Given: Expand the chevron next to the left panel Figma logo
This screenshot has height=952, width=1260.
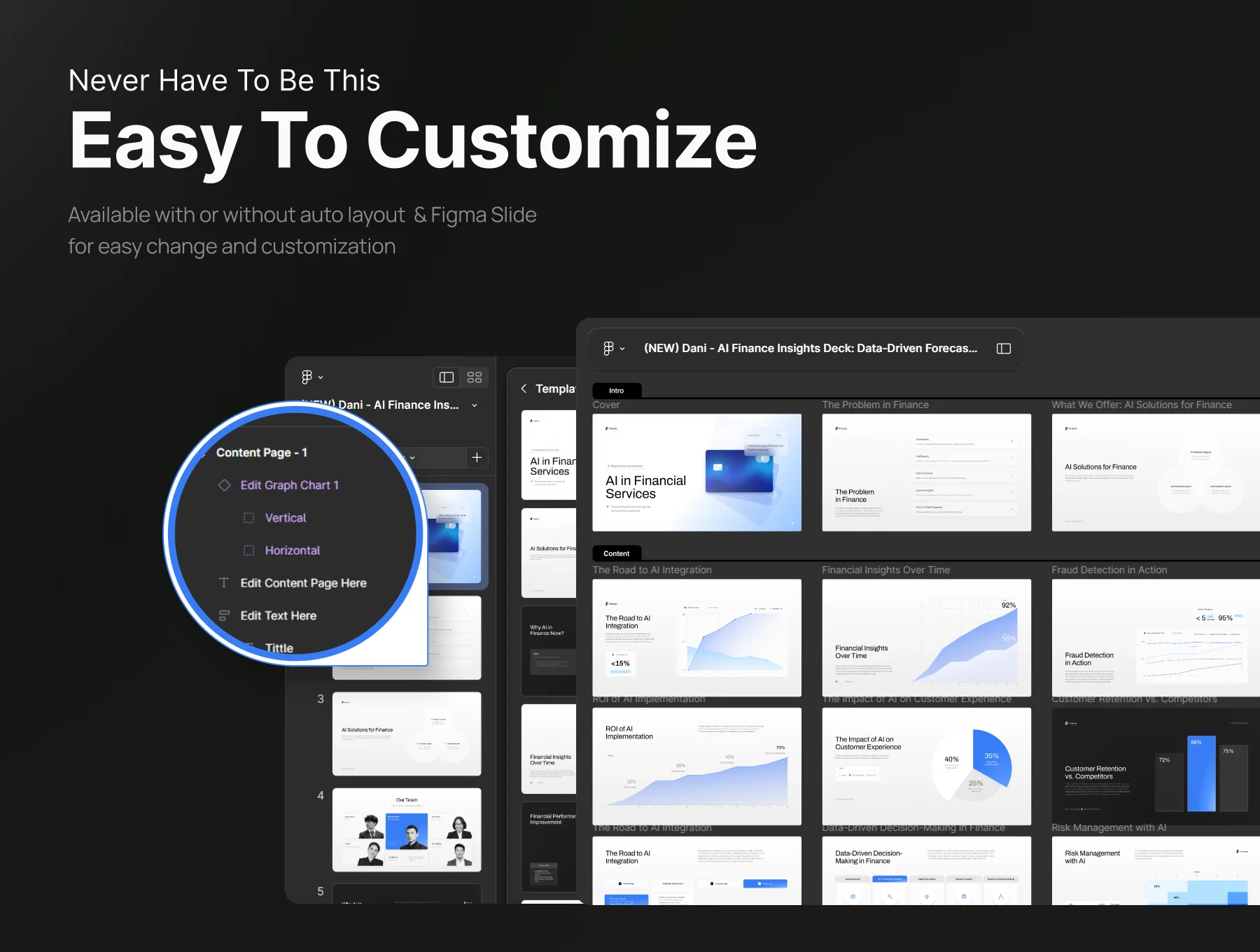Looking at the screenshot, I should pyautogui.click(x=321, y=377).
